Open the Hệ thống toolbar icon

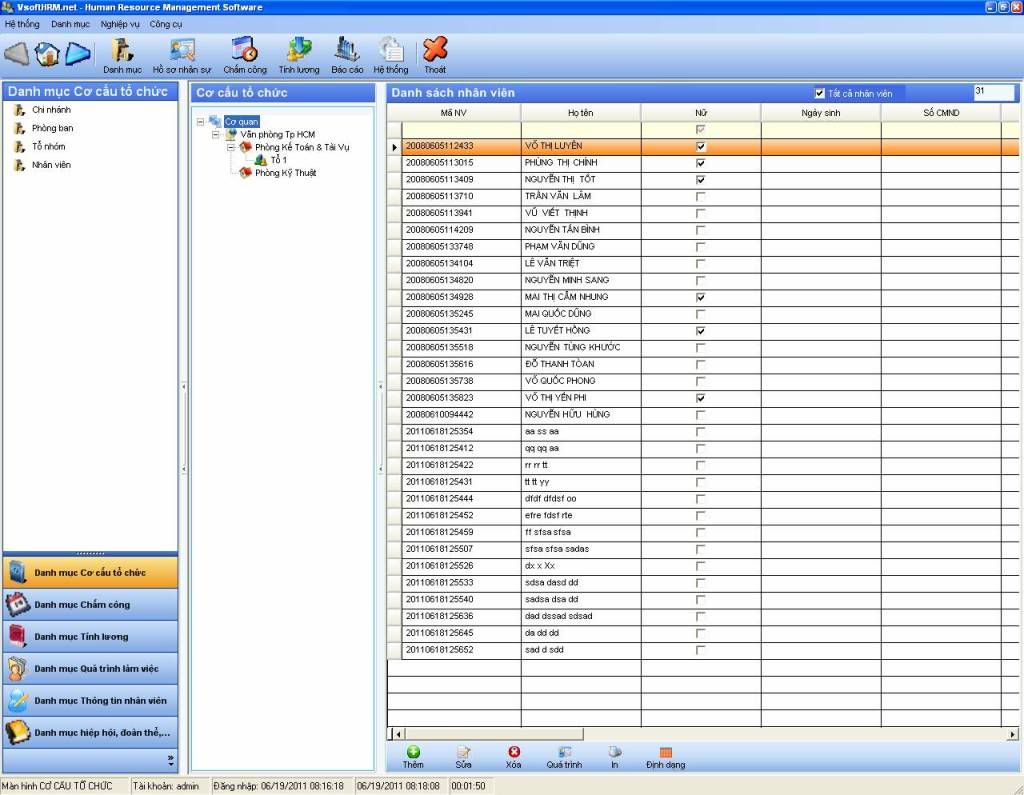point(391,56)
